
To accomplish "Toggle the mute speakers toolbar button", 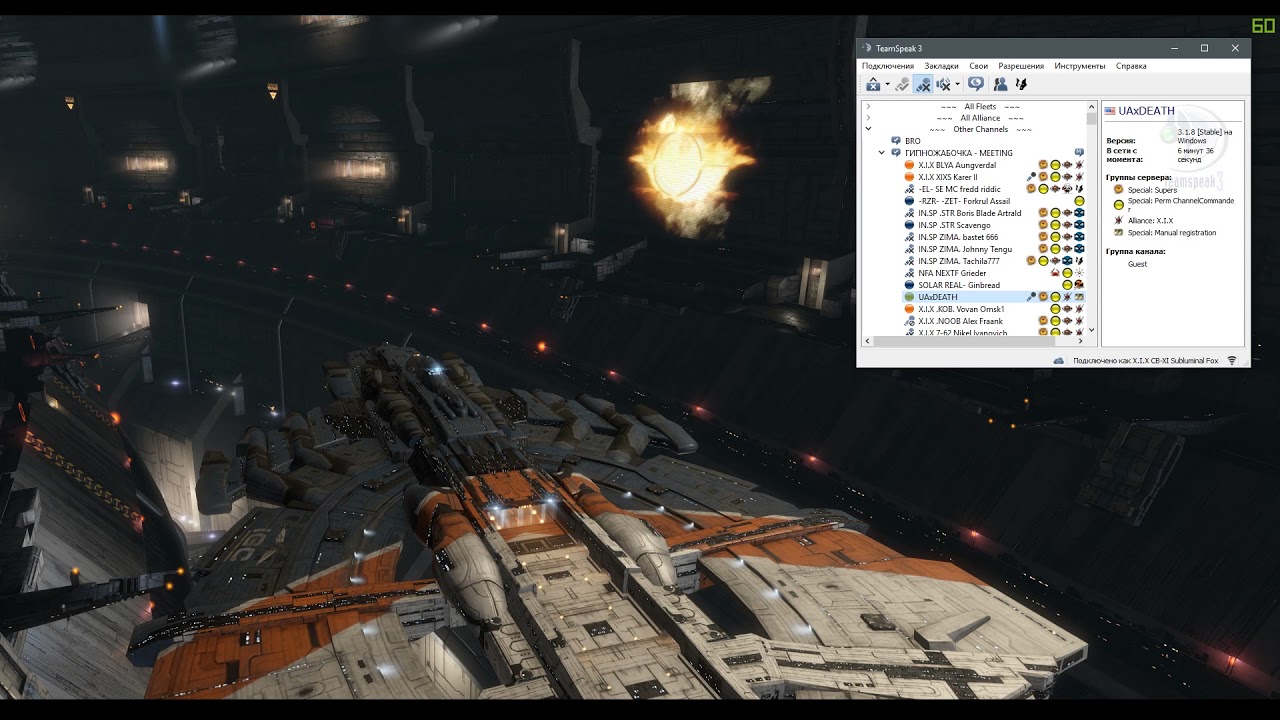I will point(943,84).
